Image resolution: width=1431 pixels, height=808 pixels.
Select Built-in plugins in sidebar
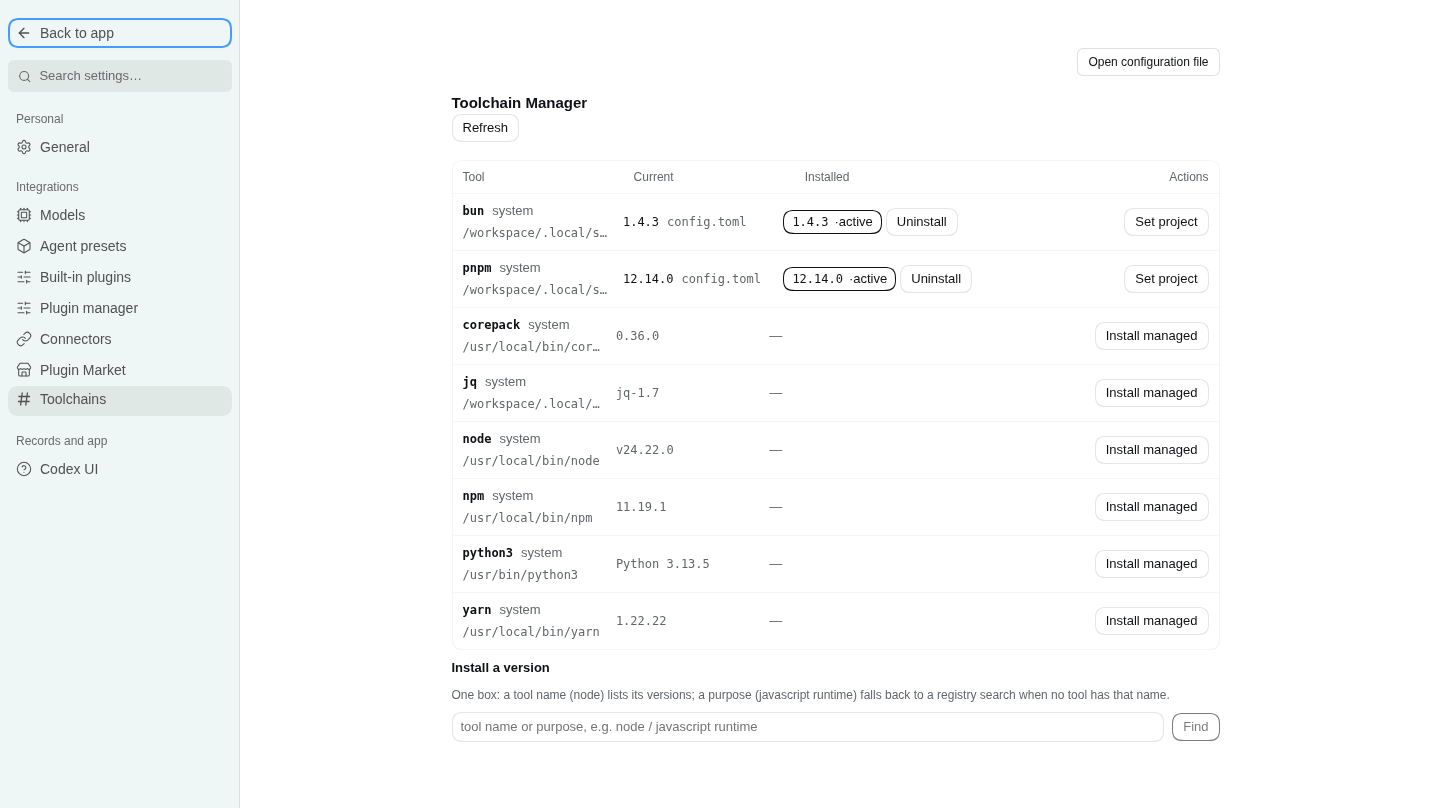(120, 277)
